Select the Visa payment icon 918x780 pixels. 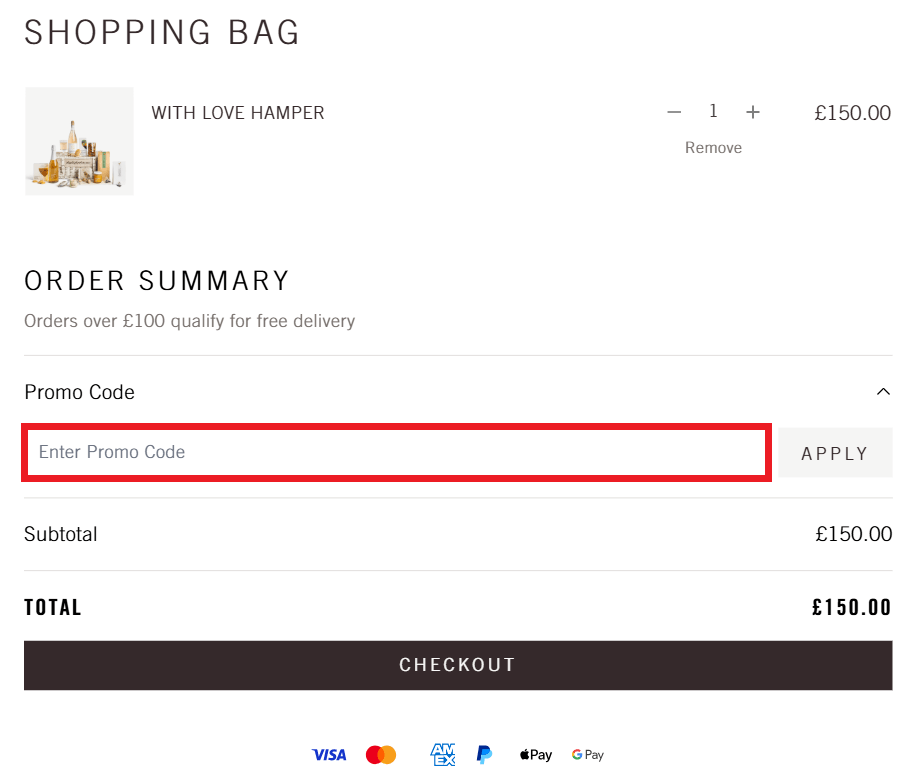click(329, 755)
